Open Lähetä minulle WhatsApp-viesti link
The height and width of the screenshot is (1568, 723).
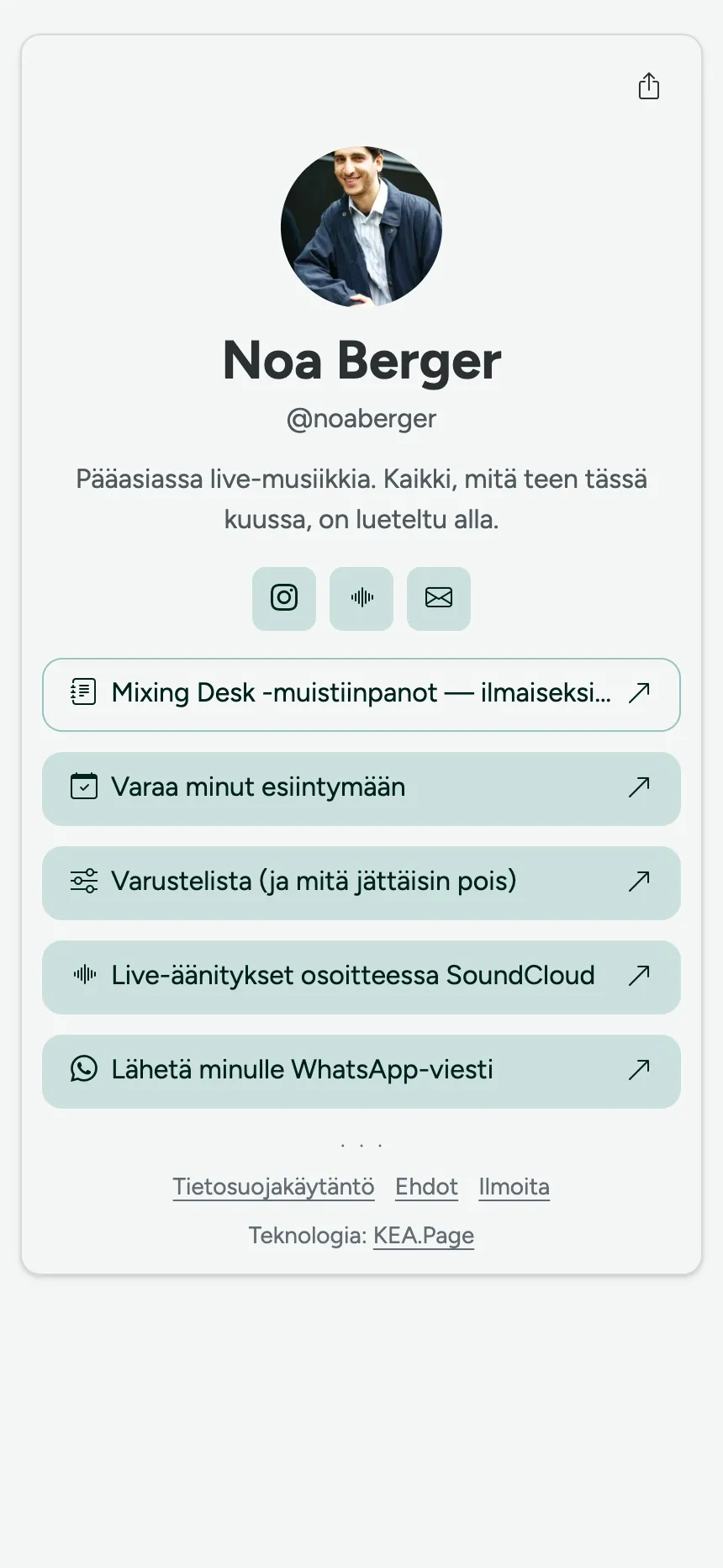[x=361, y=1071]
